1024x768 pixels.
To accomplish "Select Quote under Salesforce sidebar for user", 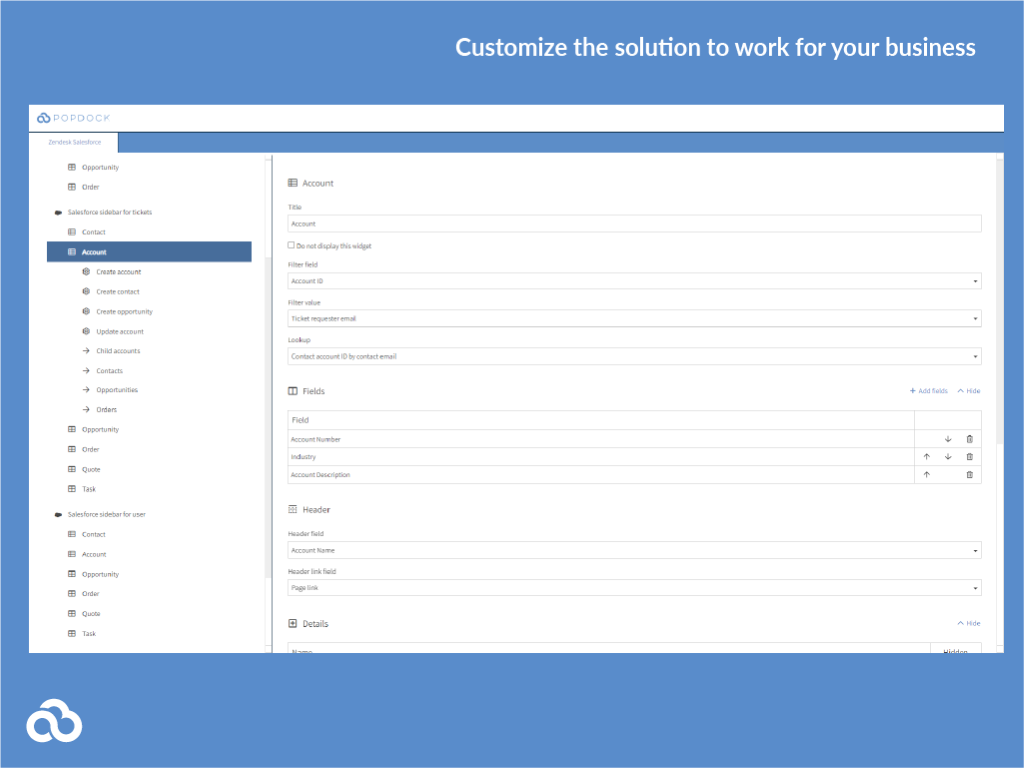I will click(x=90, y=613).
